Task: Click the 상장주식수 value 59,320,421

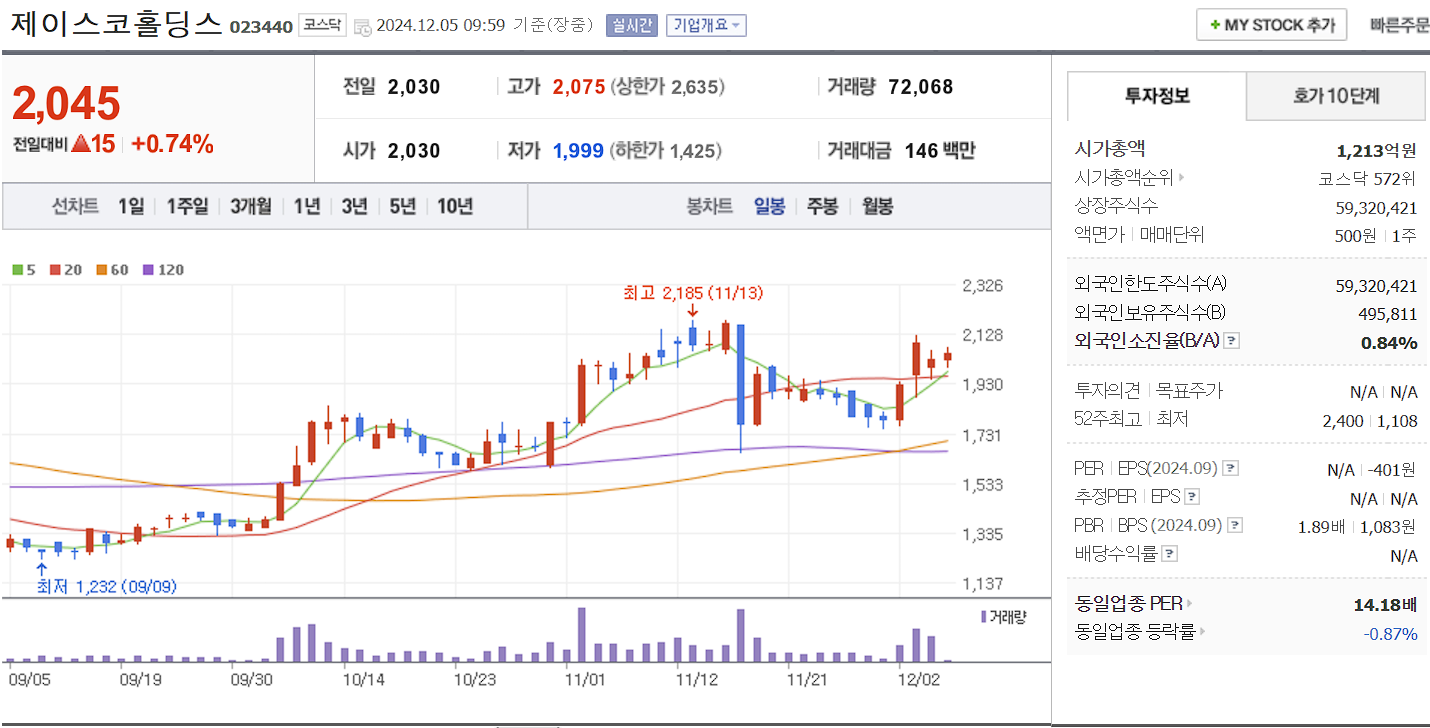Action: 1376,207
